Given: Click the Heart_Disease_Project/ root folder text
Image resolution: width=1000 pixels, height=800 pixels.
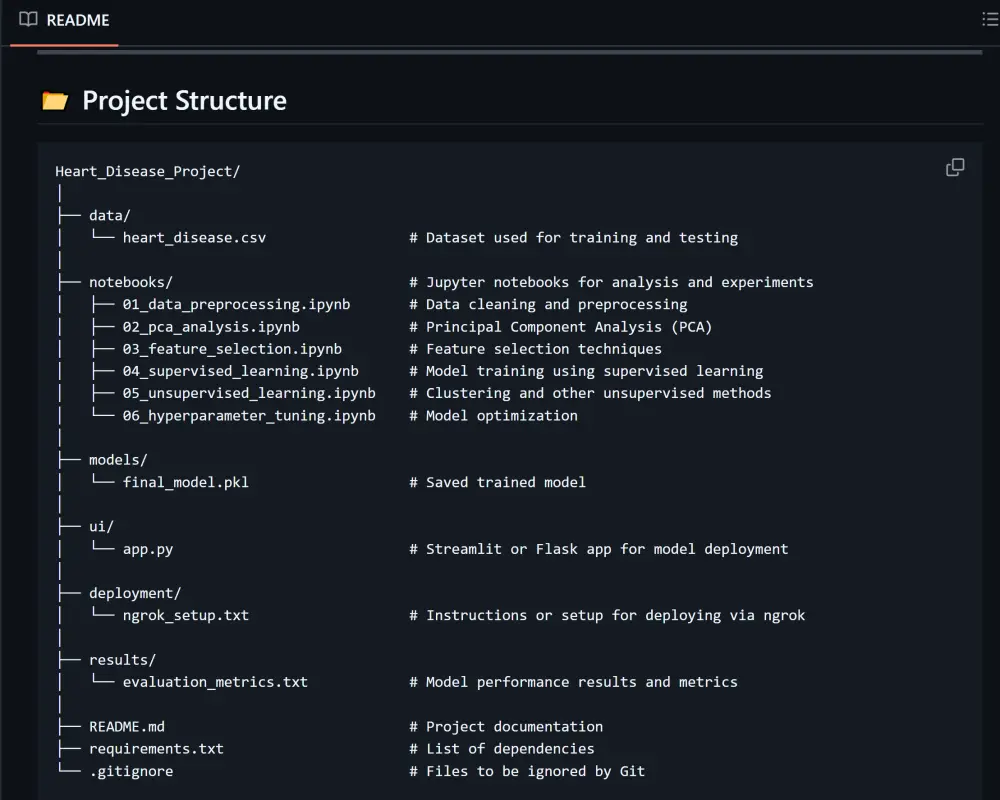Looking at the screenshot, I should click(147, 171).
